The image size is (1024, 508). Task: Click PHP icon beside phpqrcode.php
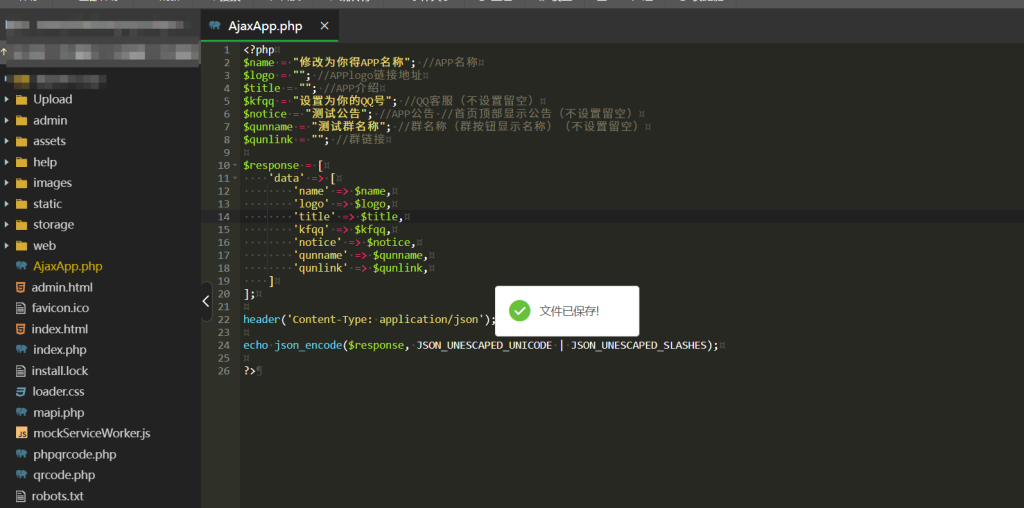(22, 454)
